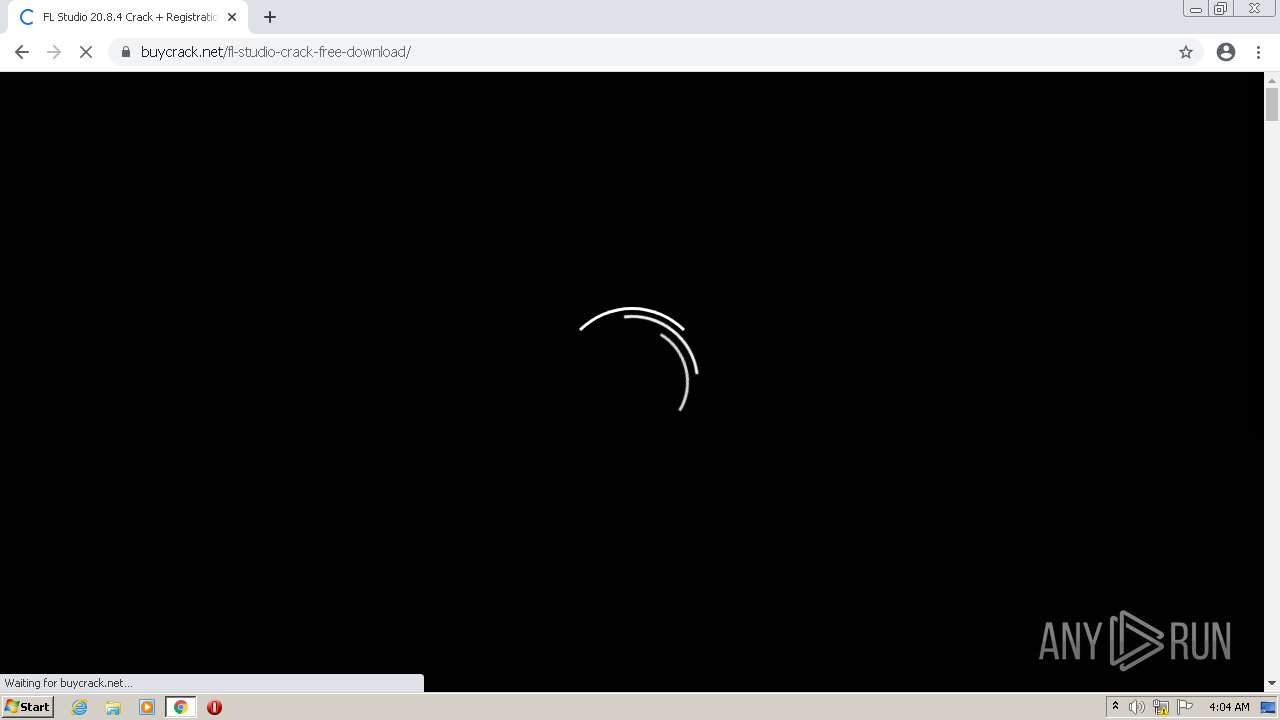Open the Chrome profile account icon
This screenshot has height=720, width=1280.
click(1226, 52)
